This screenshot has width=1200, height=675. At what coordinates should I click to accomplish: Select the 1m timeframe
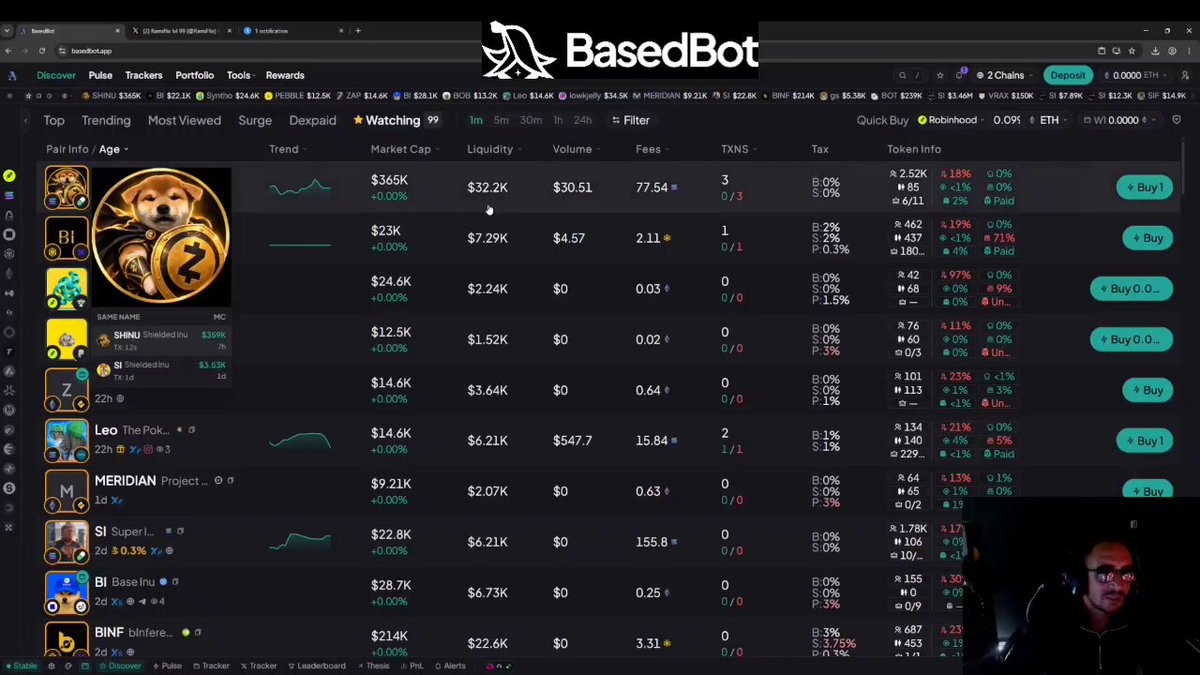[476, 120]
